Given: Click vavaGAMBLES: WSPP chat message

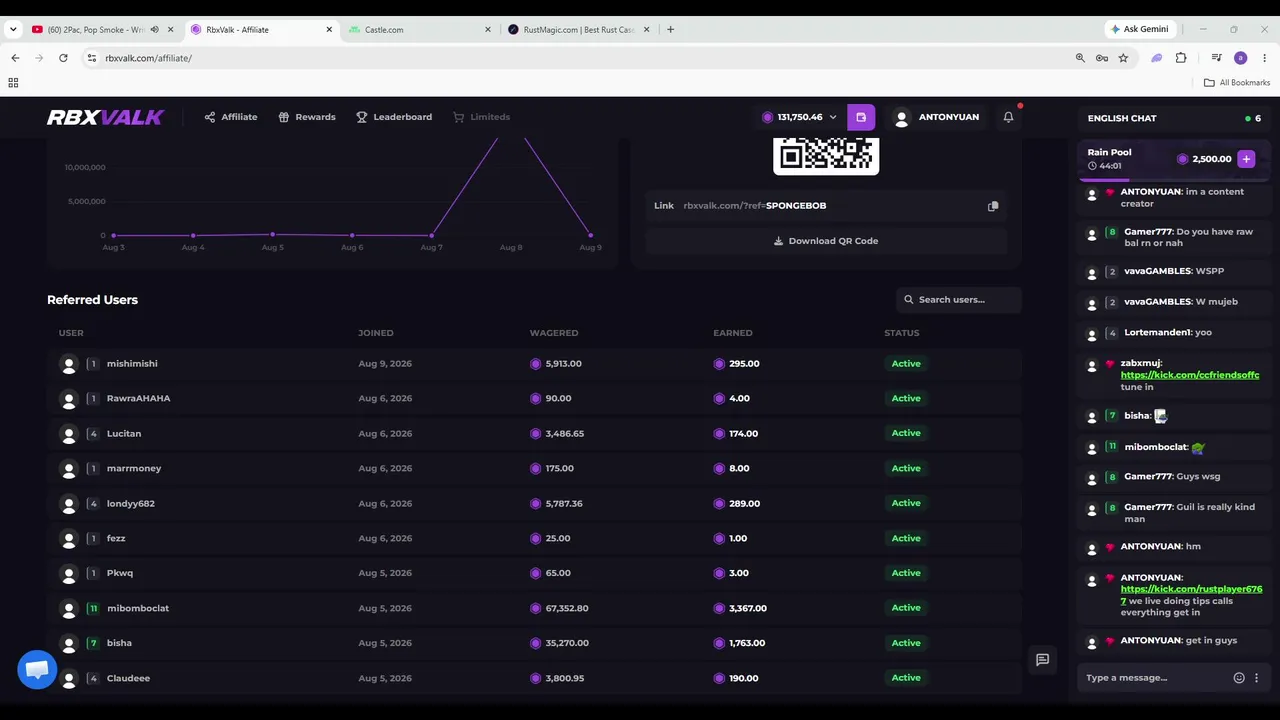Looking at the screenshot, I should click(x=1174, y=271).
